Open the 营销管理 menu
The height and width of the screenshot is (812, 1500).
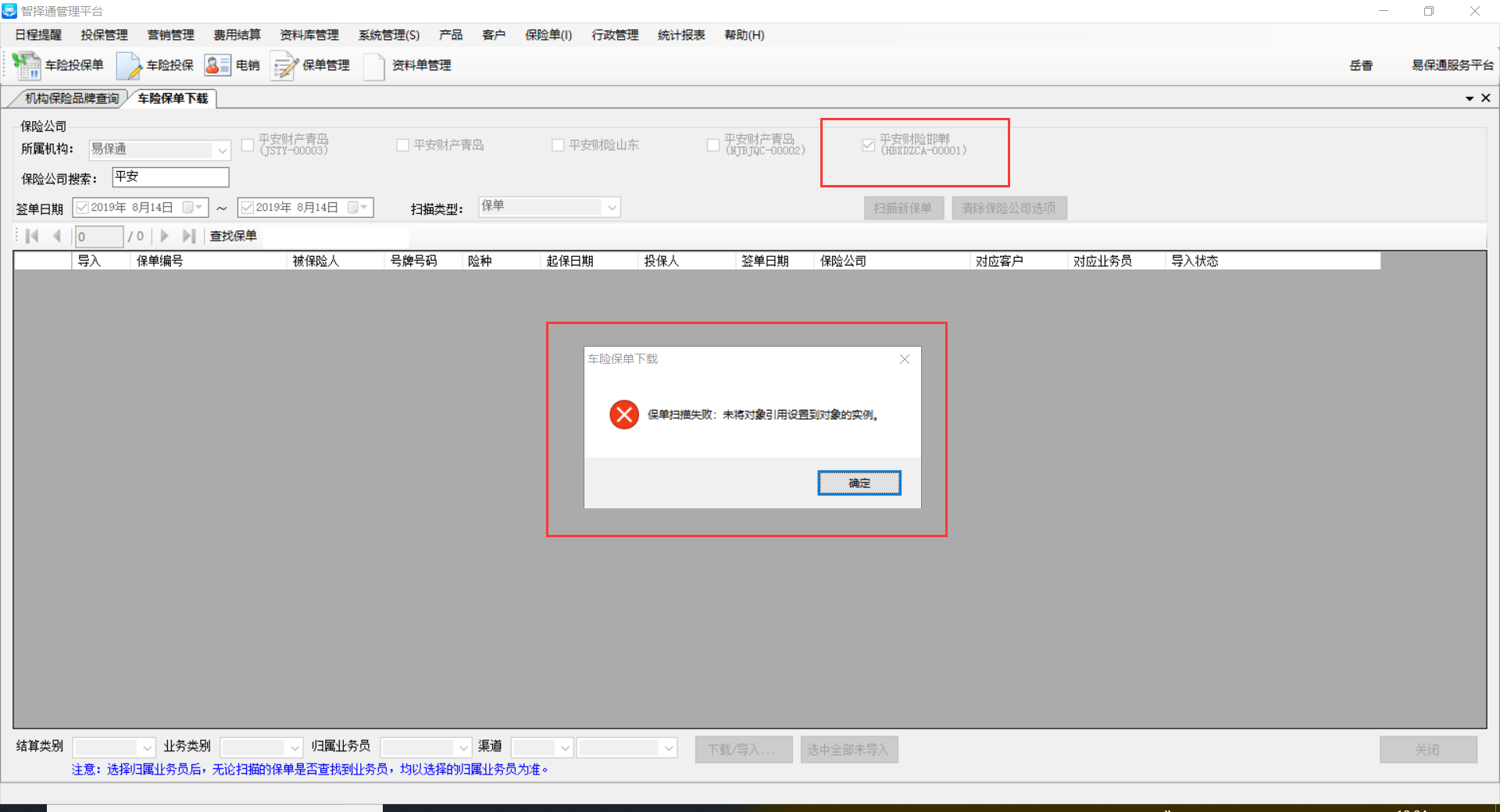click(x=170, y=35)
